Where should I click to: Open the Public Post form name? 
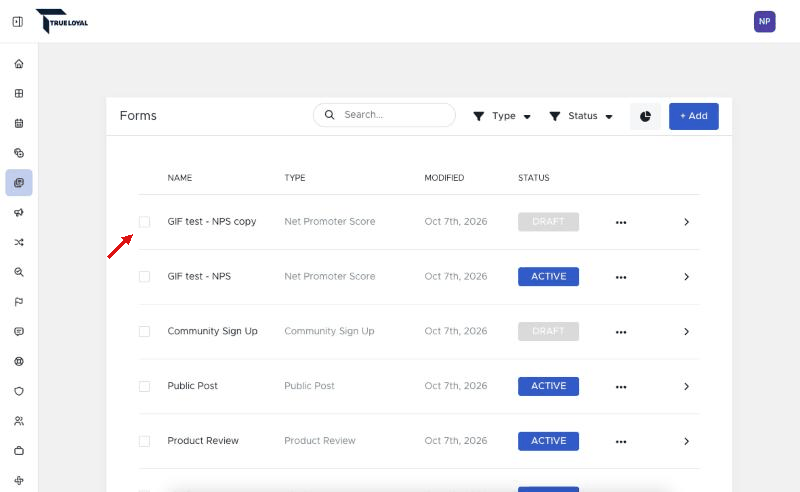(x=192, y=386)
